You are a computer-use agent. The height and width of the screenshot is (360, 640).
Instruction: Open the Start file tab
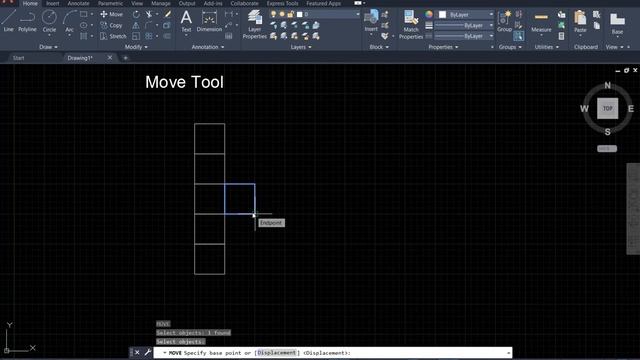click(x=18, y=58)
